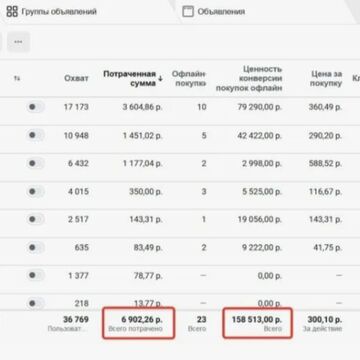This screenshot has width=360, height=360.
Task: Select the 83,49 р. spent cell
Action: coord(147,248)
